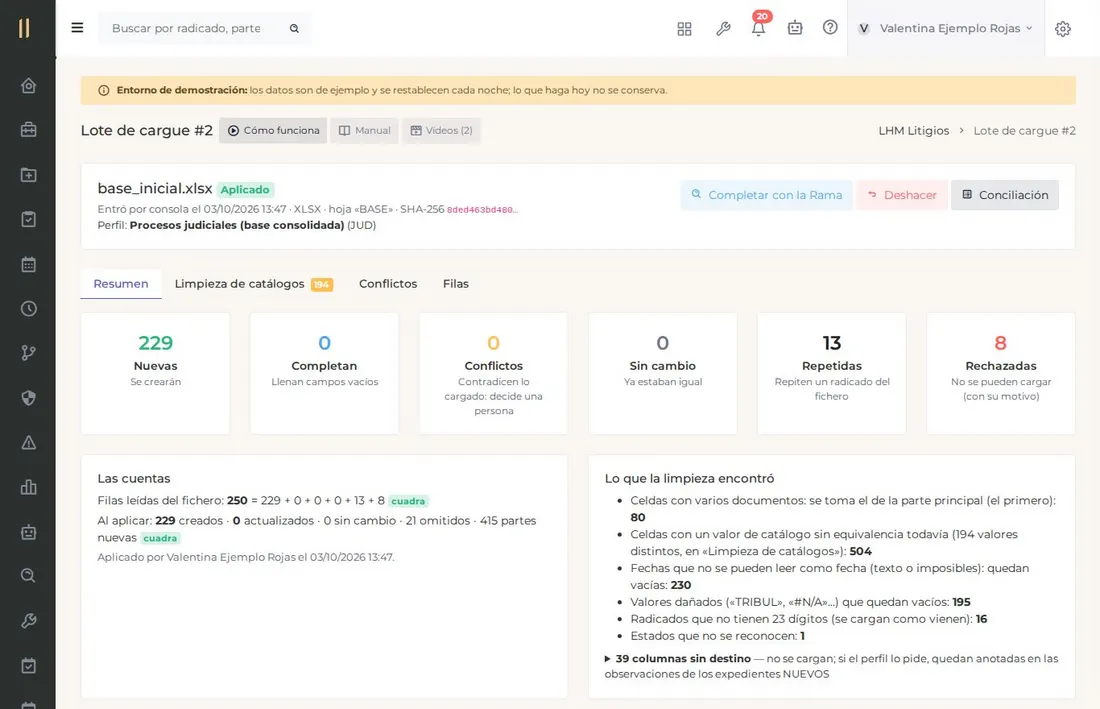The height and width of the screenshot is (709, 1100).
Task: Click the Estados que no se reconocen line
Action: tap(717, 636)
